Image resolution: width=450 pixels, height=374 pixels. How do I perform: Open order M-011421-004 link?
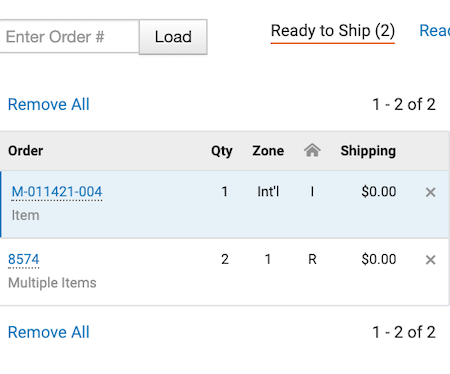[x=57, y=192]
